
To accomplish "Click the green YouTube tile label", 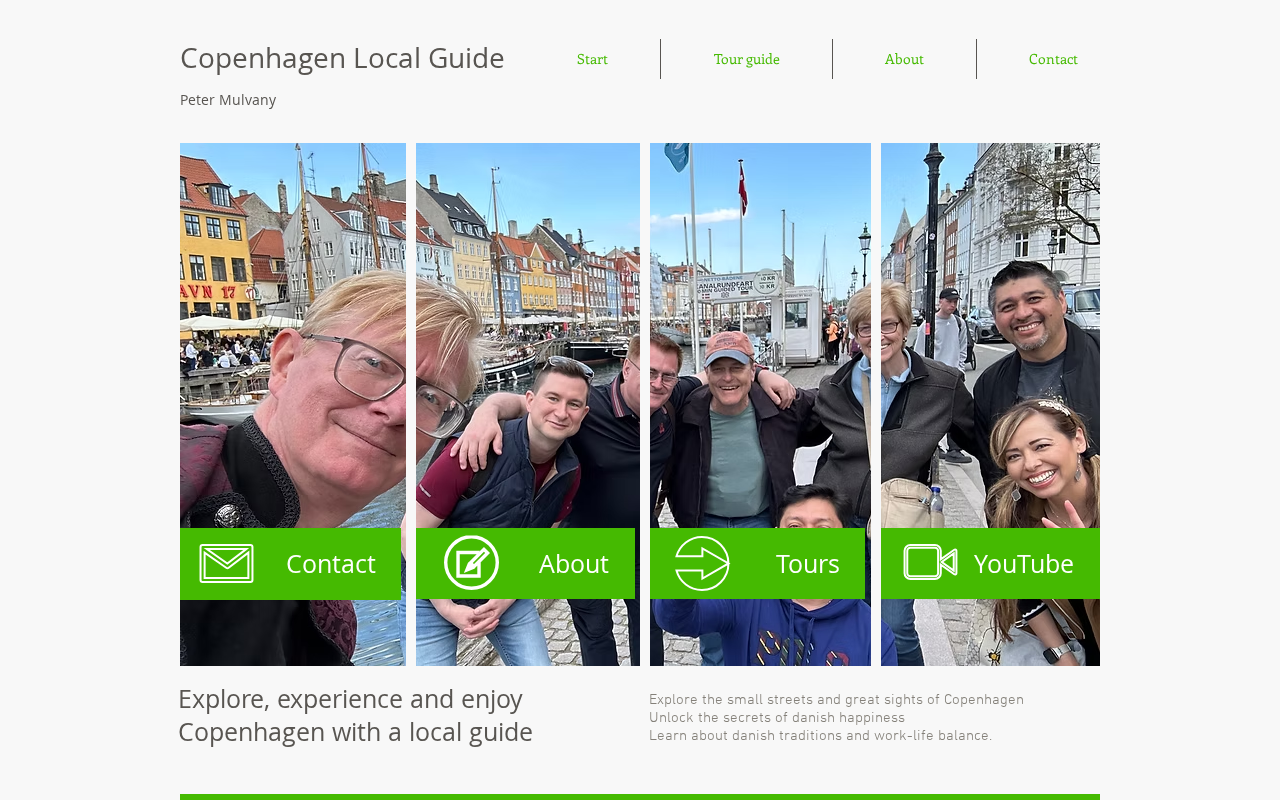I will click(1024, 564).
